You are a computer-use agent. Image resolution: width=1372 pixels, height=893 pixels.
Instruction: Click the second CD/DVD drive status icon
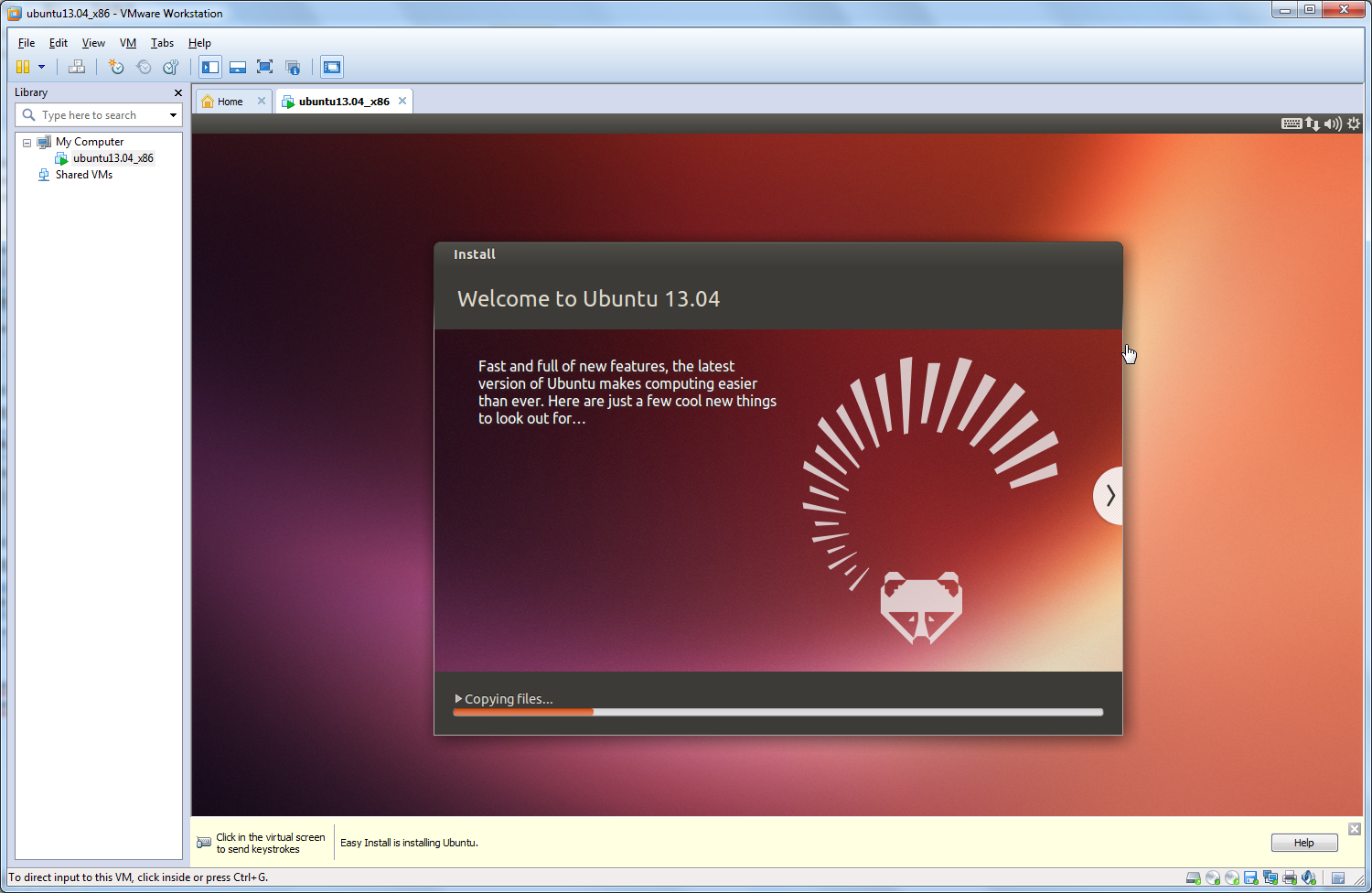(x=1232, y=878)
